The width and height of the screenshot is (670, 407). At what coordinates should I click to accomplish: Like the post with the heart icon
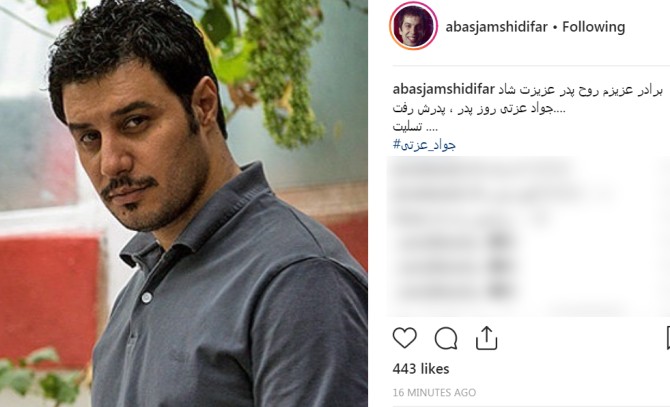click(x=404, y=338)
